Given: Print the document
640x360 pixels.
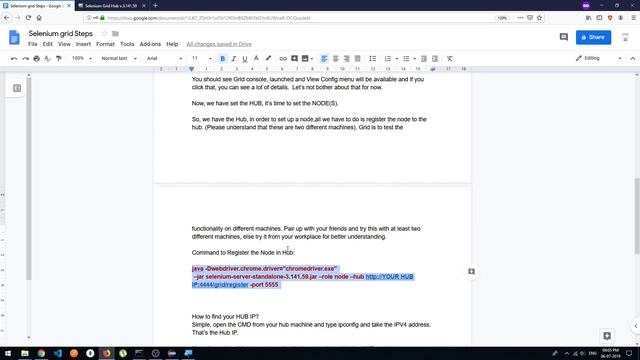Looking at the screenshot, I should click(x=36, y=59).
